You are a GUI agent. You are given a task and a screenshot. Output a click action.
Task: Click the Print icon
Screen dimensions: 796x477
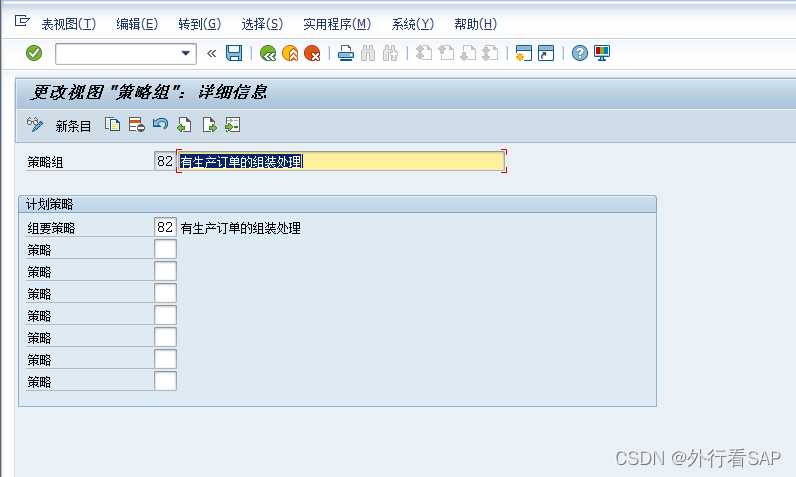point(346,53)
